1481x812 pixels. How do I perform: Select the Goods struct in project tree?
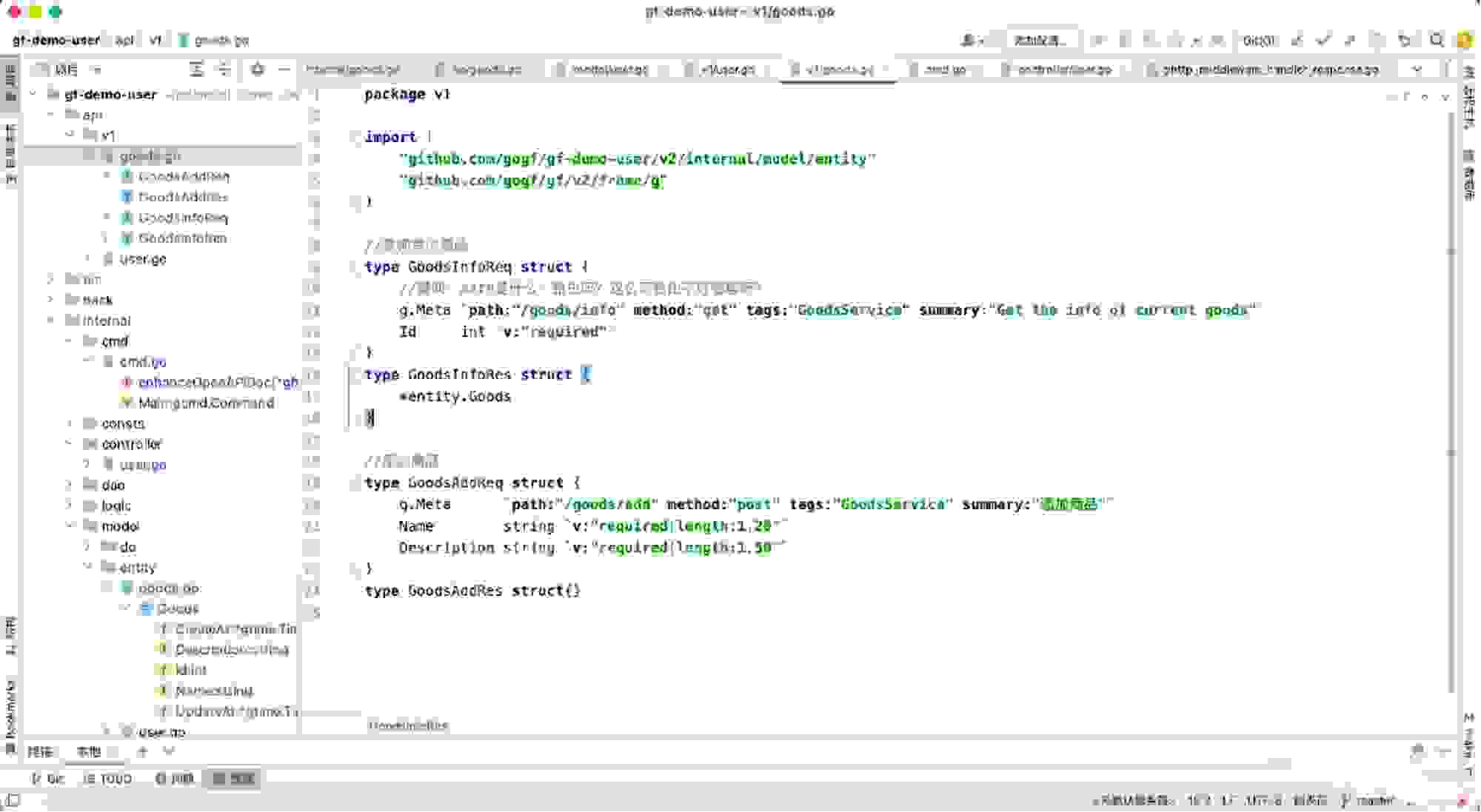click(x=178, y=608)
